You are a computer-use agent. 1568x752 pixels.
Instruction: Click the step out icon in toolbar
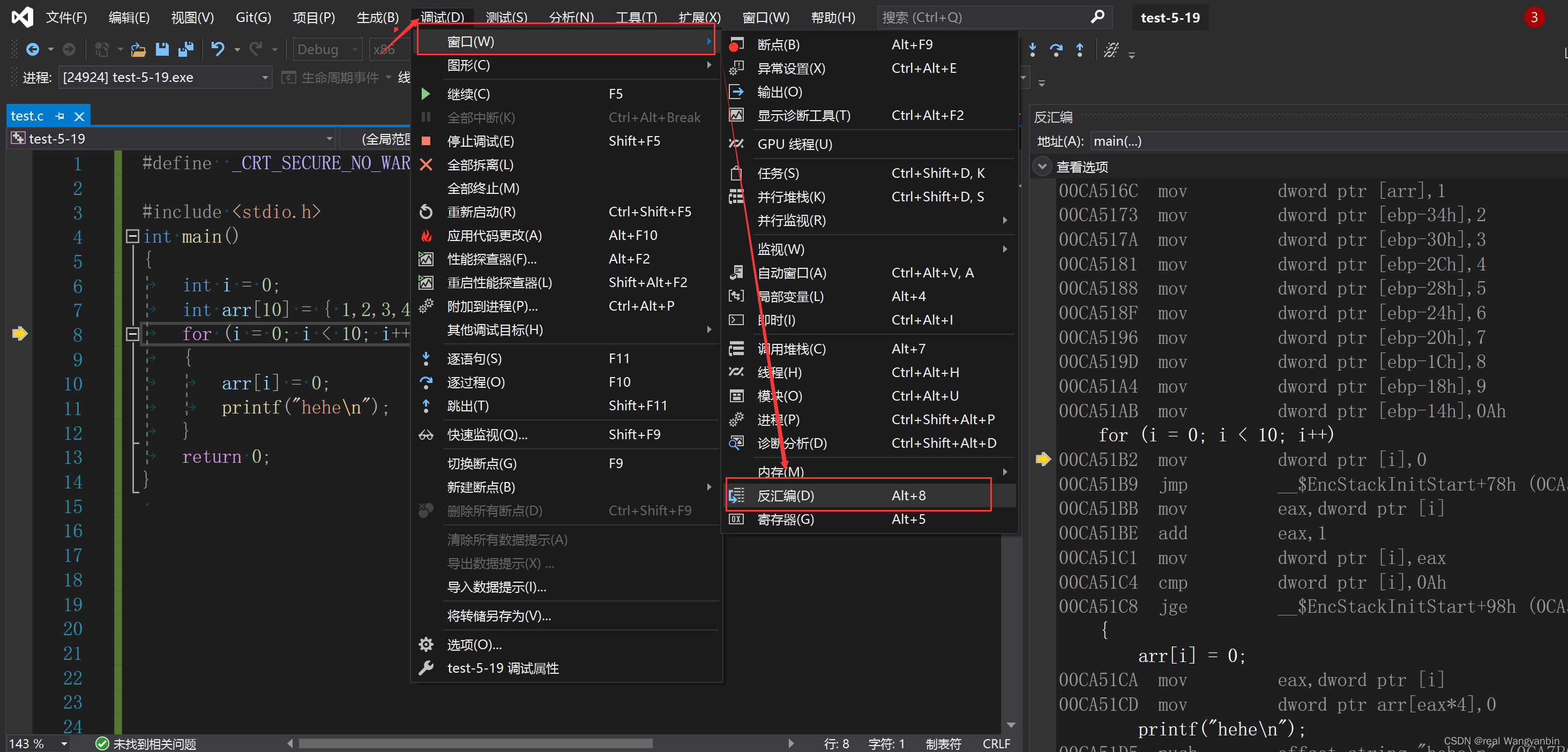(1079, 50)
